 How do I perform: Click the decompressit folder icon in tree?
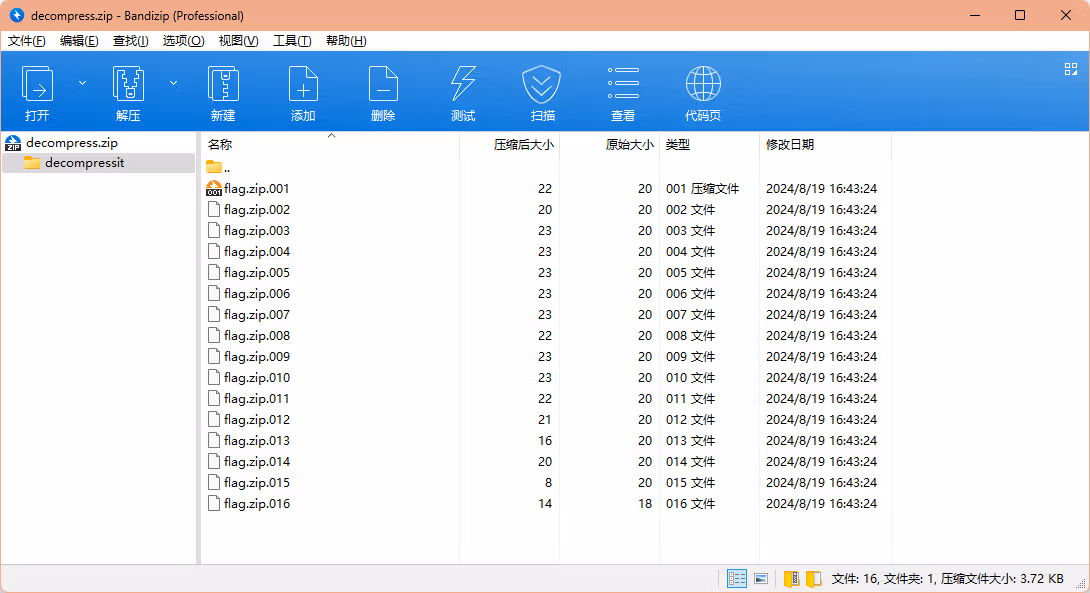point(32,163)
